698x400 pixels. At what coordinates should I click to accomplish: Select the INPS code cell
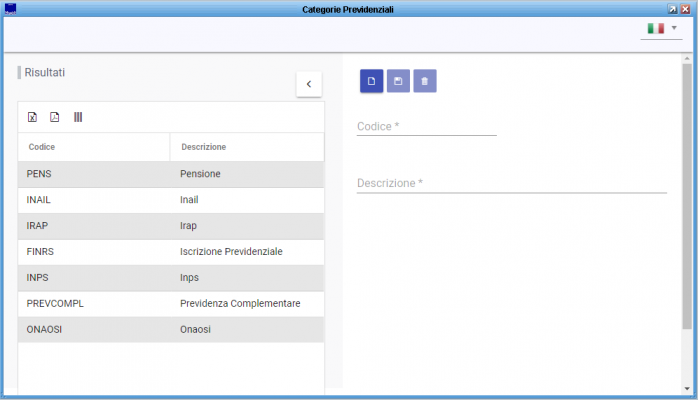coord(94,278)
